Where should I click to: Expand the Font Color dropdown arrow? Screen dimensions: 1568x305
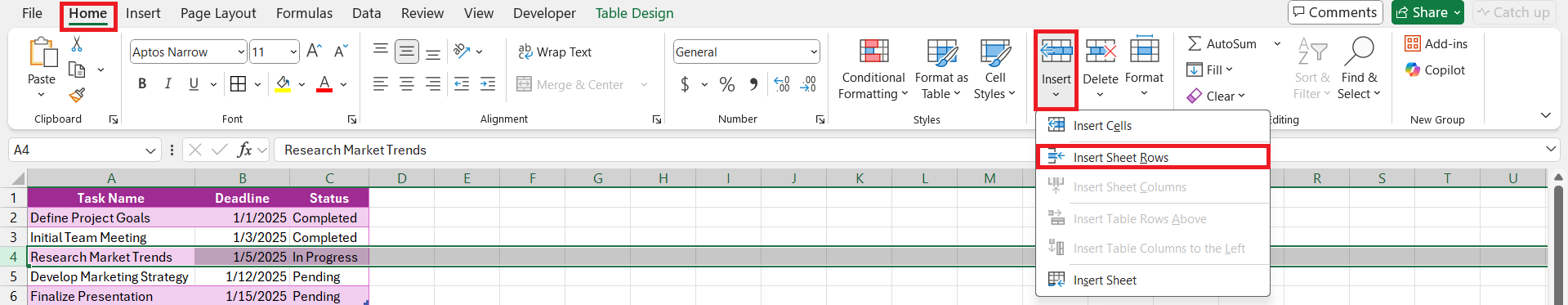(x=343, y=83)
